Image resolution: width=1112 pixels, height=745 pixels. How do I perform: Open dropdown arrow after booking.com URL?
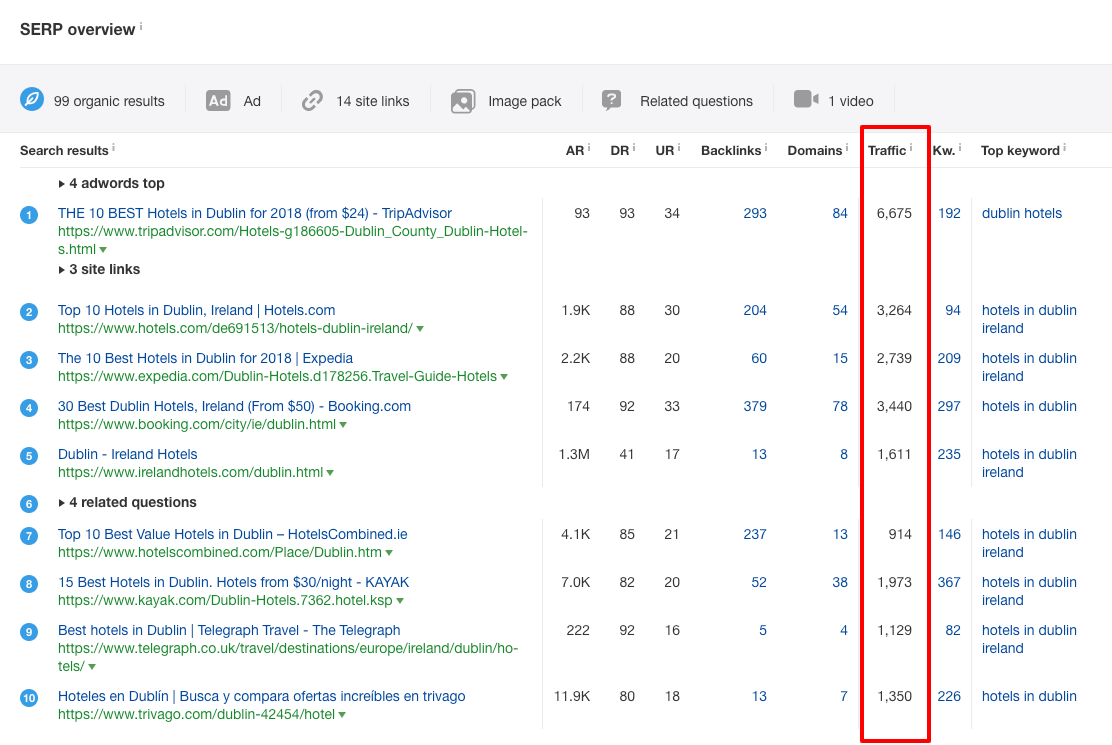(x=343, y=425)
